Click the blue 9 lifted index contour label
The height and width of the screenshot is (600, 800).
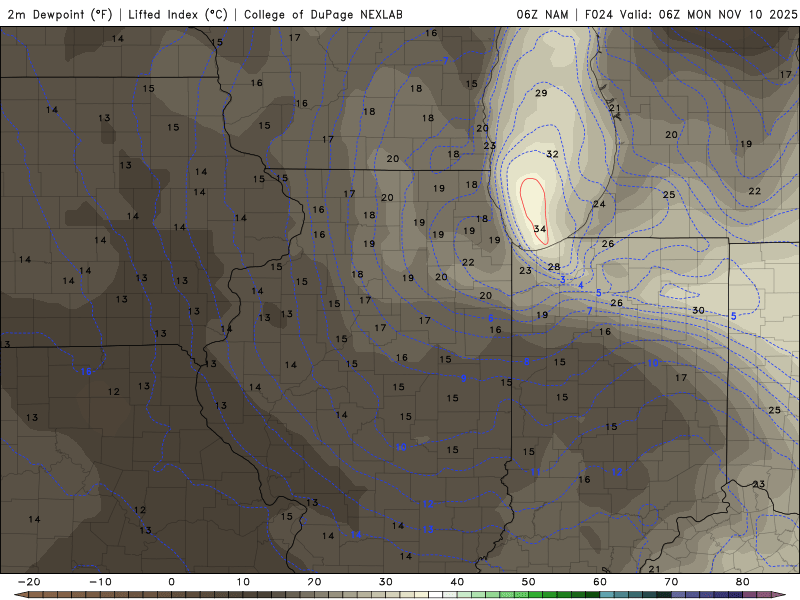coord(464,379)
